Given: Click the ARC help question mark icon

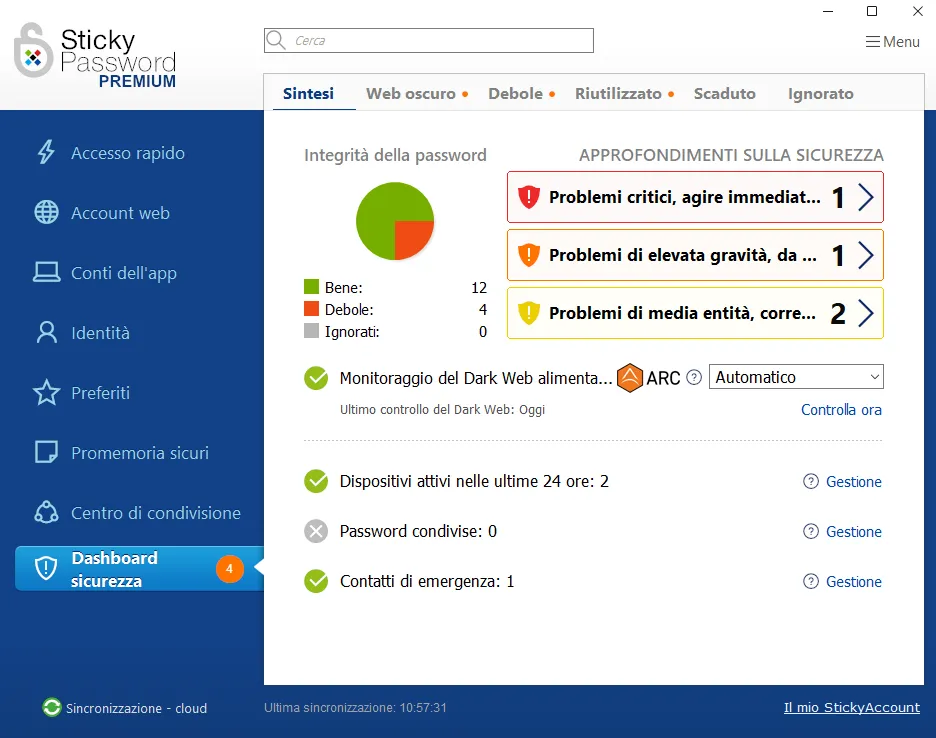Looking at the screenshot, I should click(694, 378).
